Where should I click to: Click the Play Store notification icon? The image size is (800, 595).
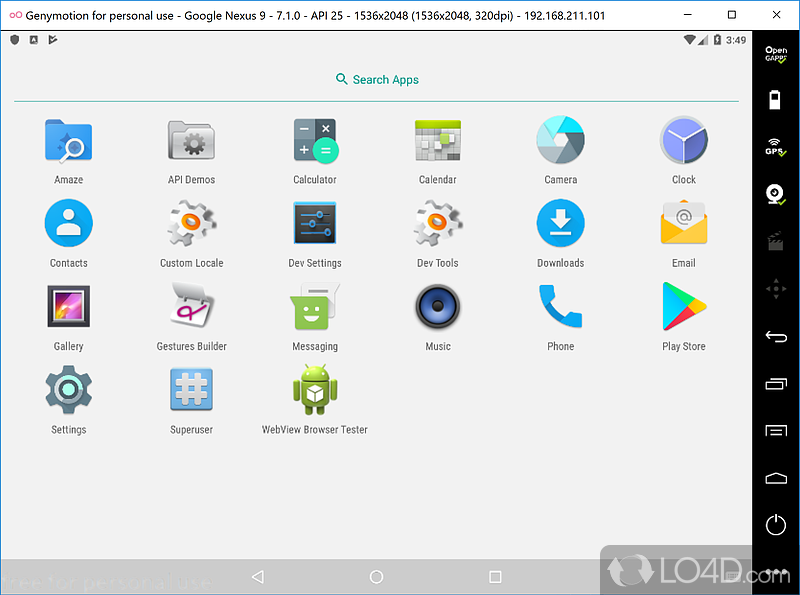[53, 40]
